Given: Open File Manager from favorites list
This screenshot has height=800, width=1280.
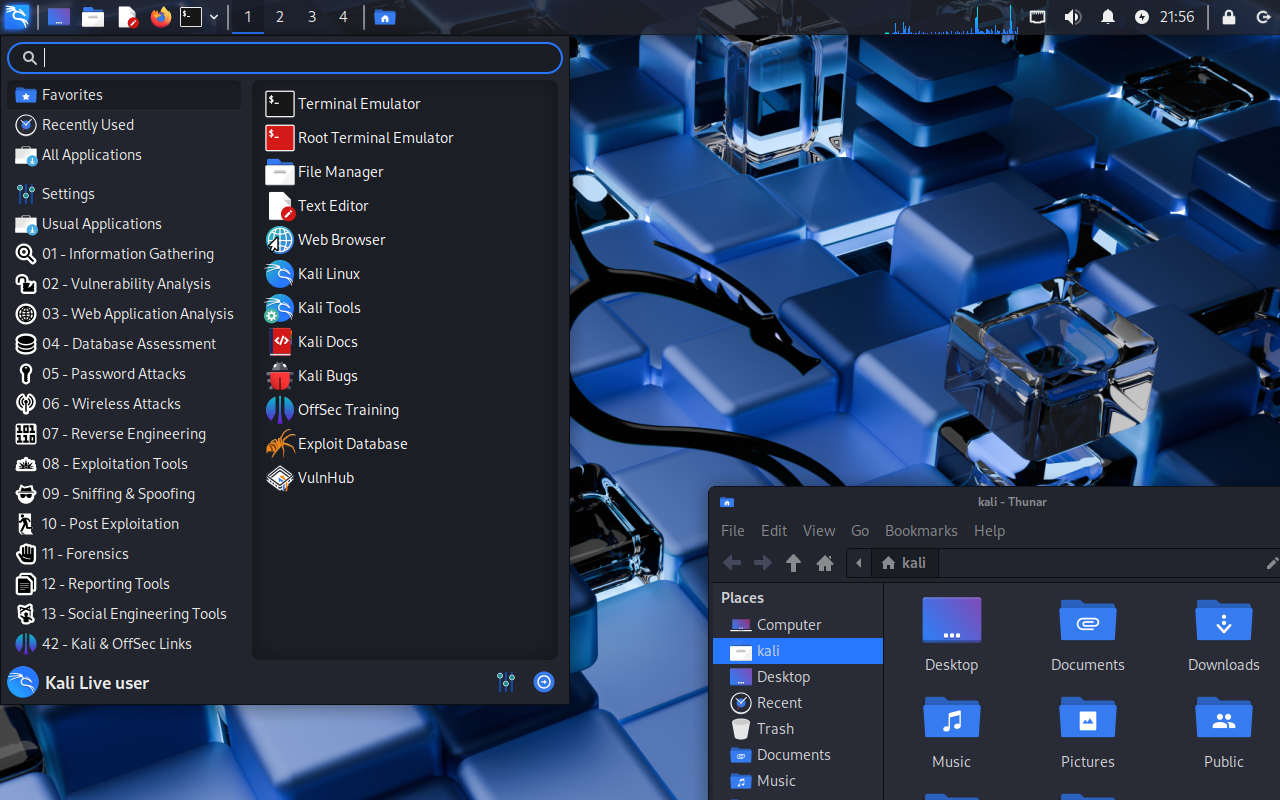Looking at the screenshot, I should pyautogui.click(x=405, y=172).
